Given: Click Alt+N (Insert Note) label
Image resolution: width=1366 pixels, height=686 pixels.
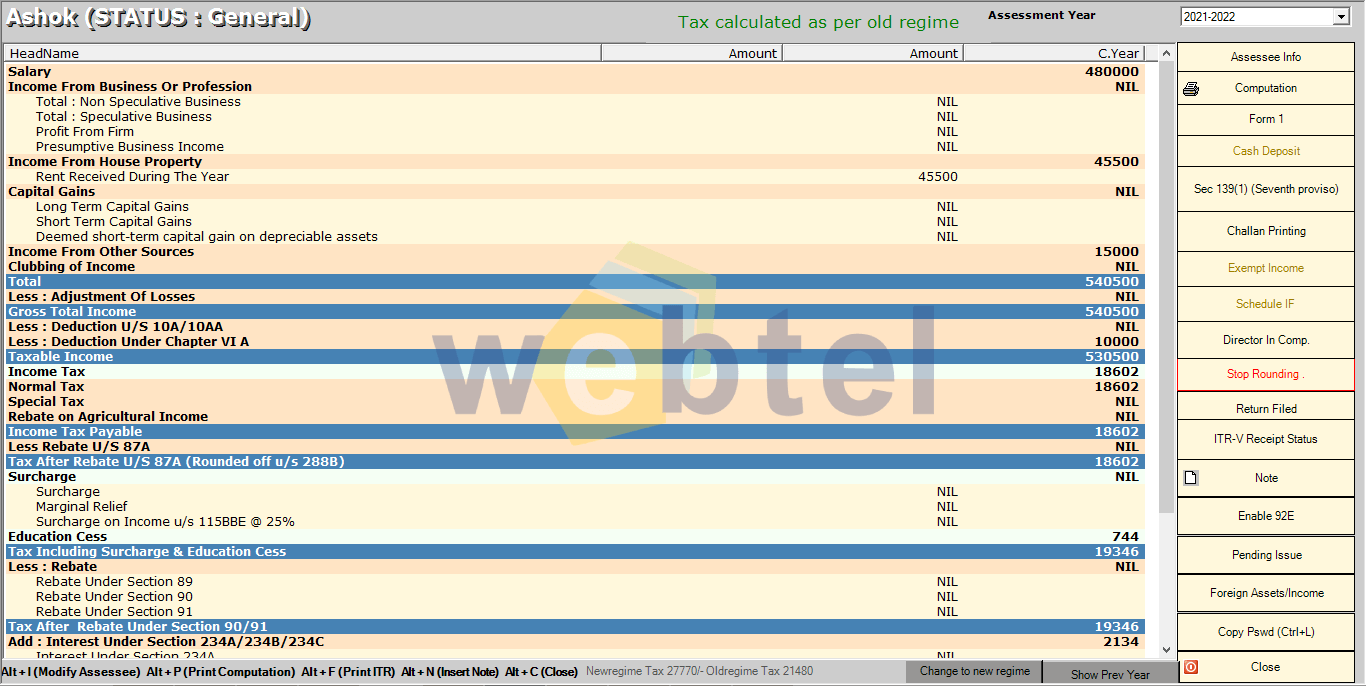Looking at the screenshot, I should [450, 672].
